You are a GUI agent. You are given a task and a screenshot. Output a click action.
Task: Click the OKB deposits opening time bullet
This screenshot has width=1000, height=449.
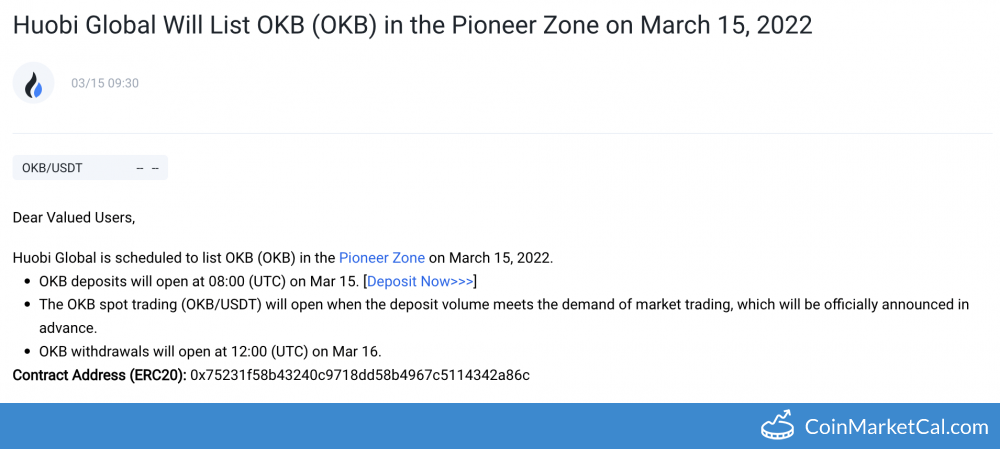coord(198,281)
